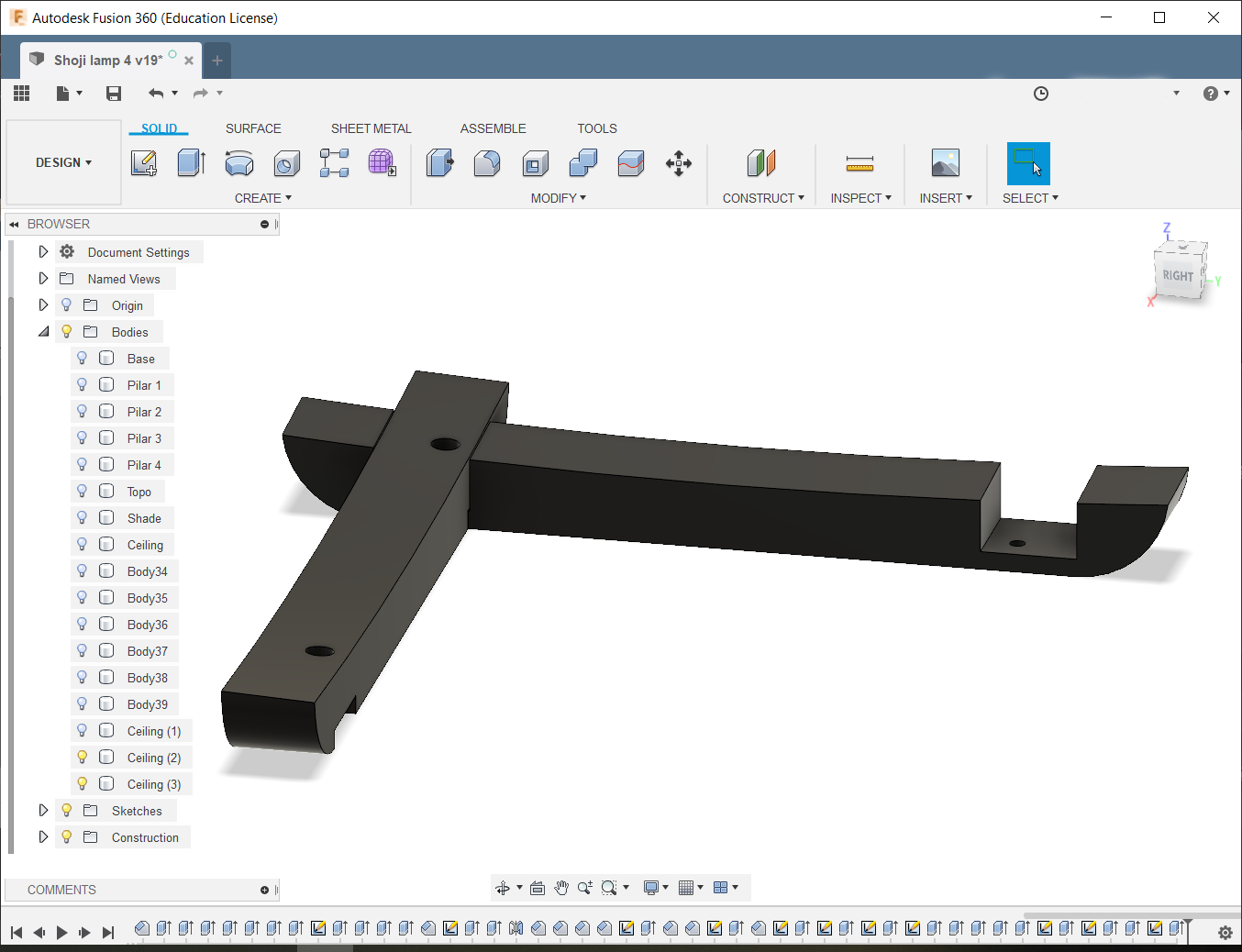Switch to the SOLID tab
Screen dimensions: 1242x952
(x=159, y=128)
